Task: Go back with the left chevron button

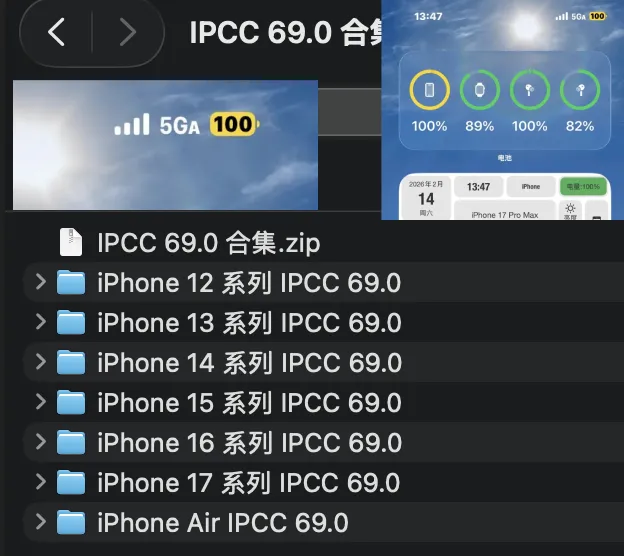Action: (x=56, y=32)
